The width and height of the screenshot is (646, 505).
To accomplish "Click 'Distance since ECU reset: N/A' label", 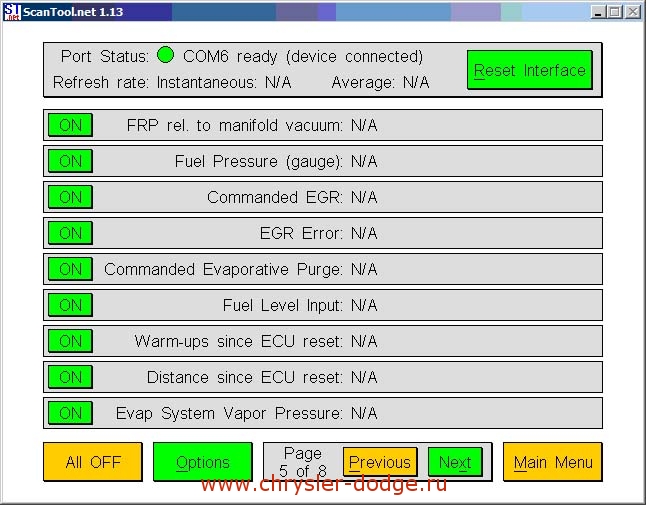I will pyautogui.click(x=262, y=377).
